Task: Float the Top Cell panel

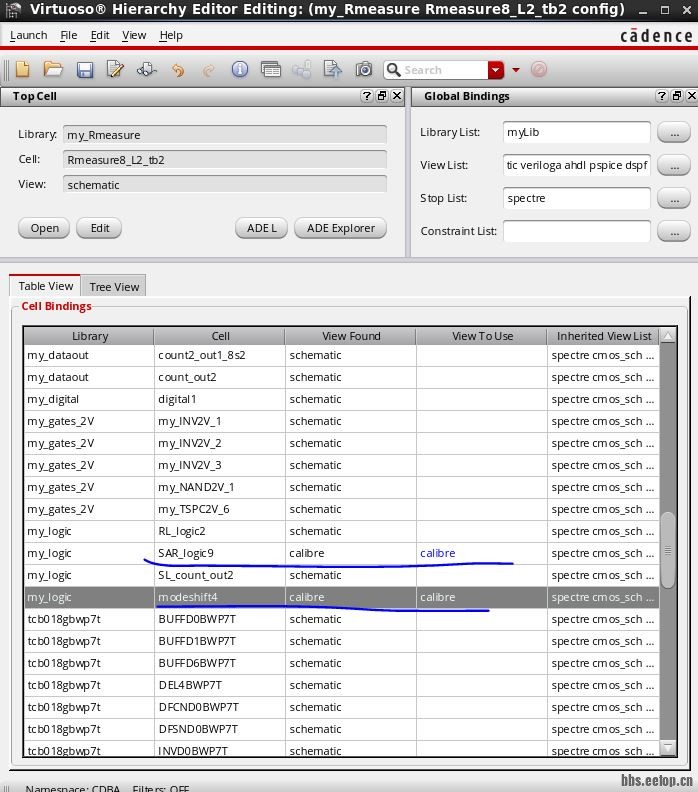Action: click(x=382, y=96)
